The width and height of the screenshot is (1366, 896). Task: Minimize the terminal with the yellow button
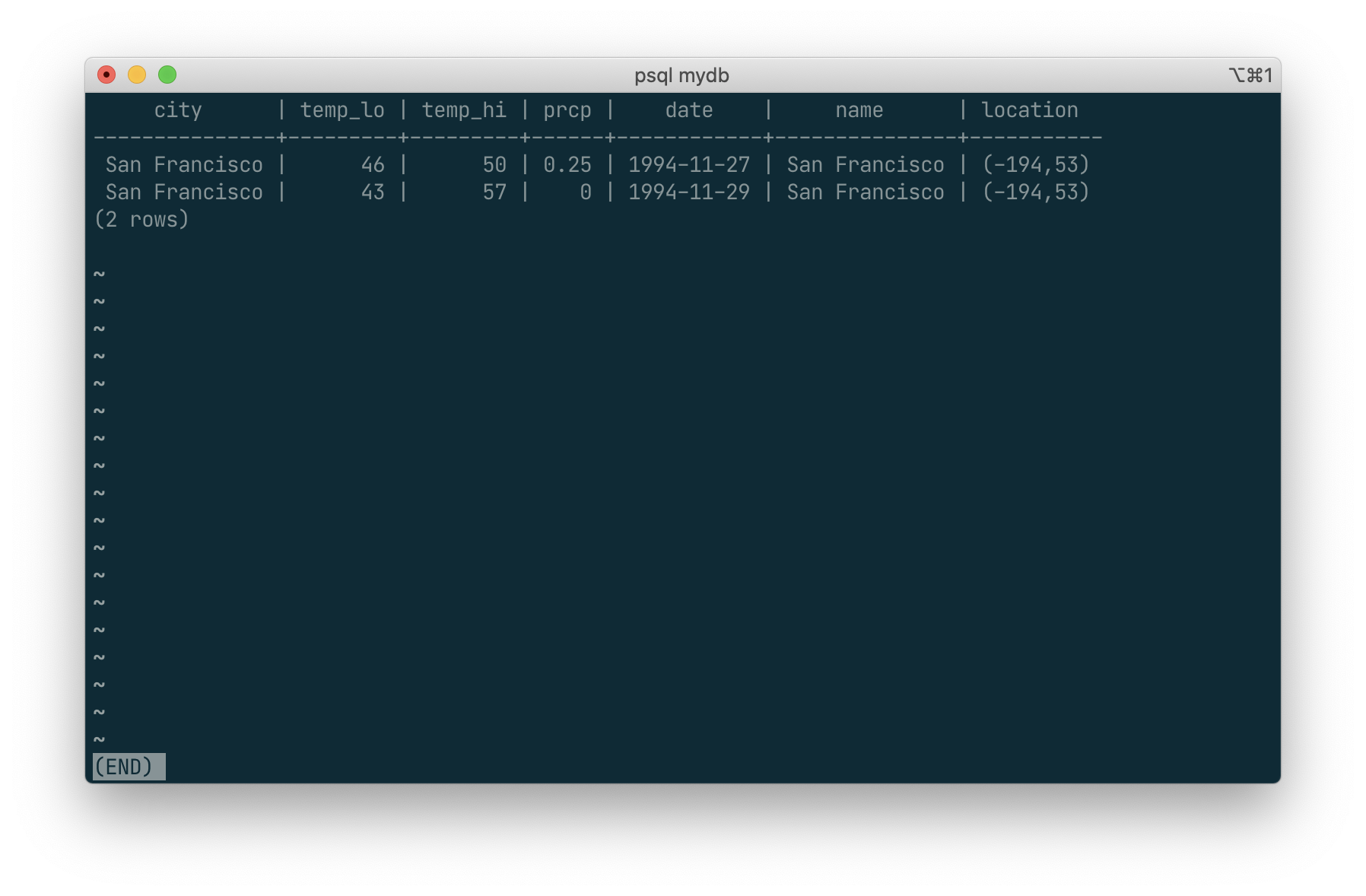pos(137,75)
